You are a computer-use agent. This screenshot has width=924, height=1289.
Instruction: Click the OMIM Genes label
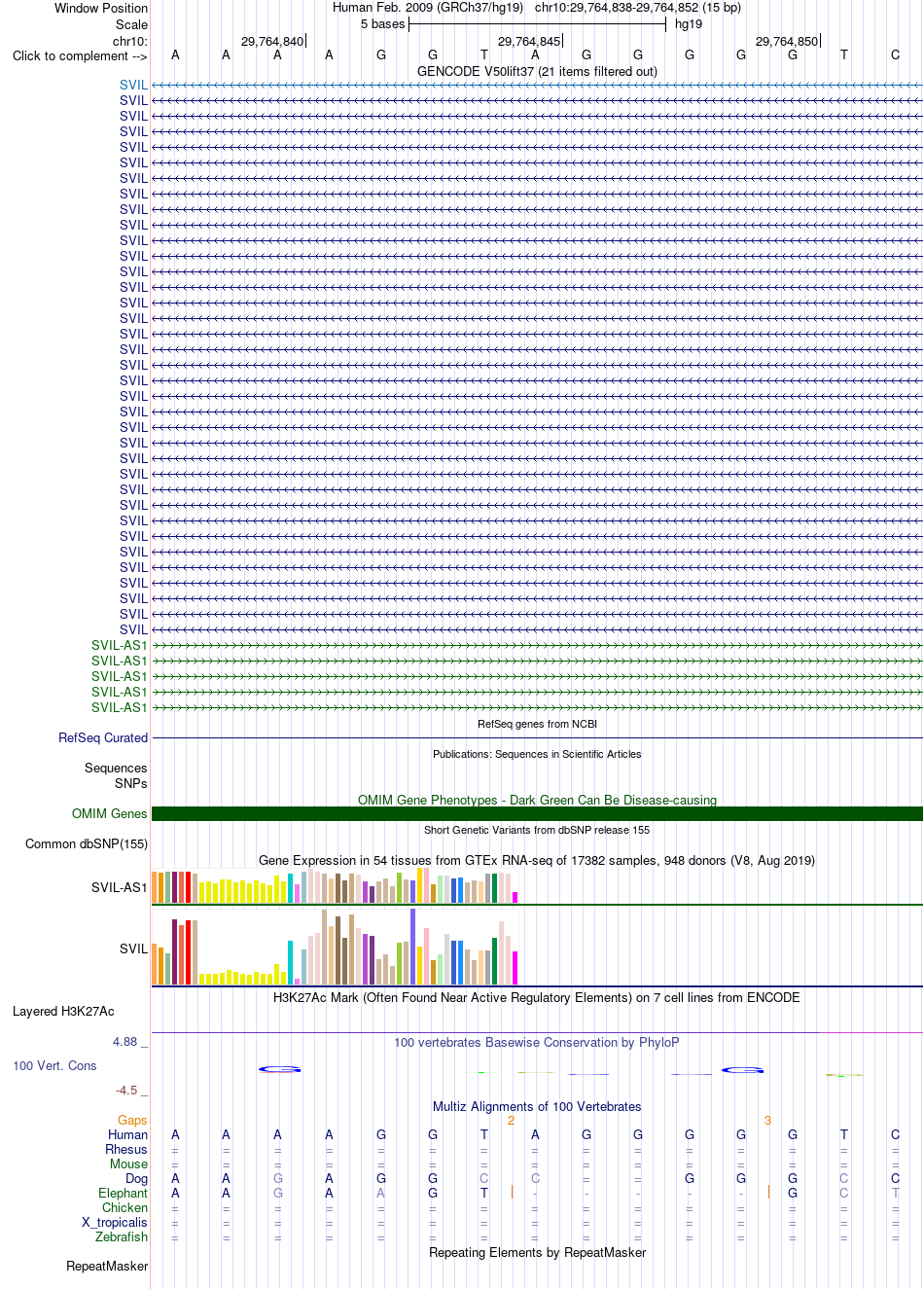[x=110, y=813]
